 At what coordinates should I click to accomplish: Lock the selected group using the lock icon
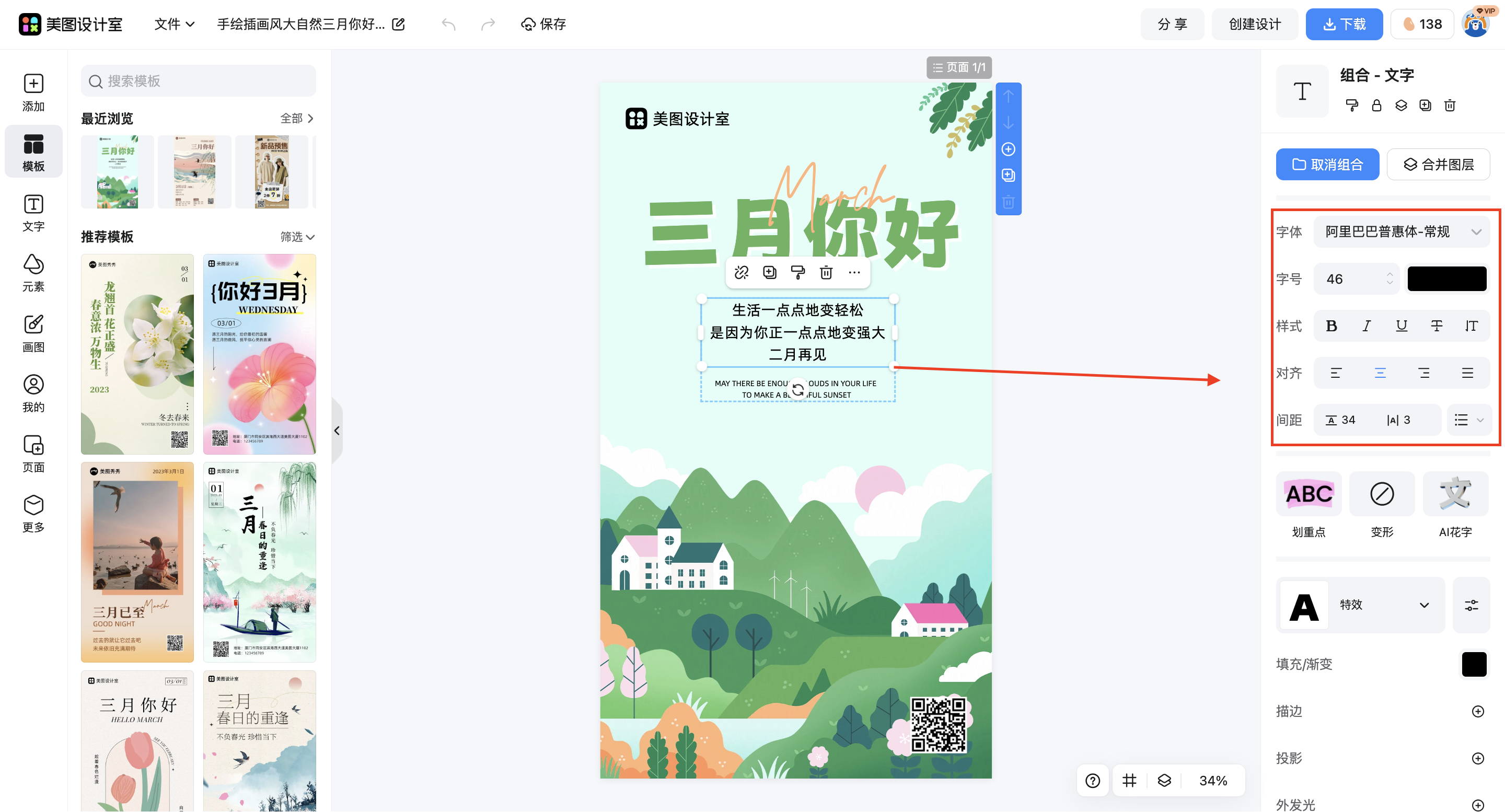tap(1376, 106)
